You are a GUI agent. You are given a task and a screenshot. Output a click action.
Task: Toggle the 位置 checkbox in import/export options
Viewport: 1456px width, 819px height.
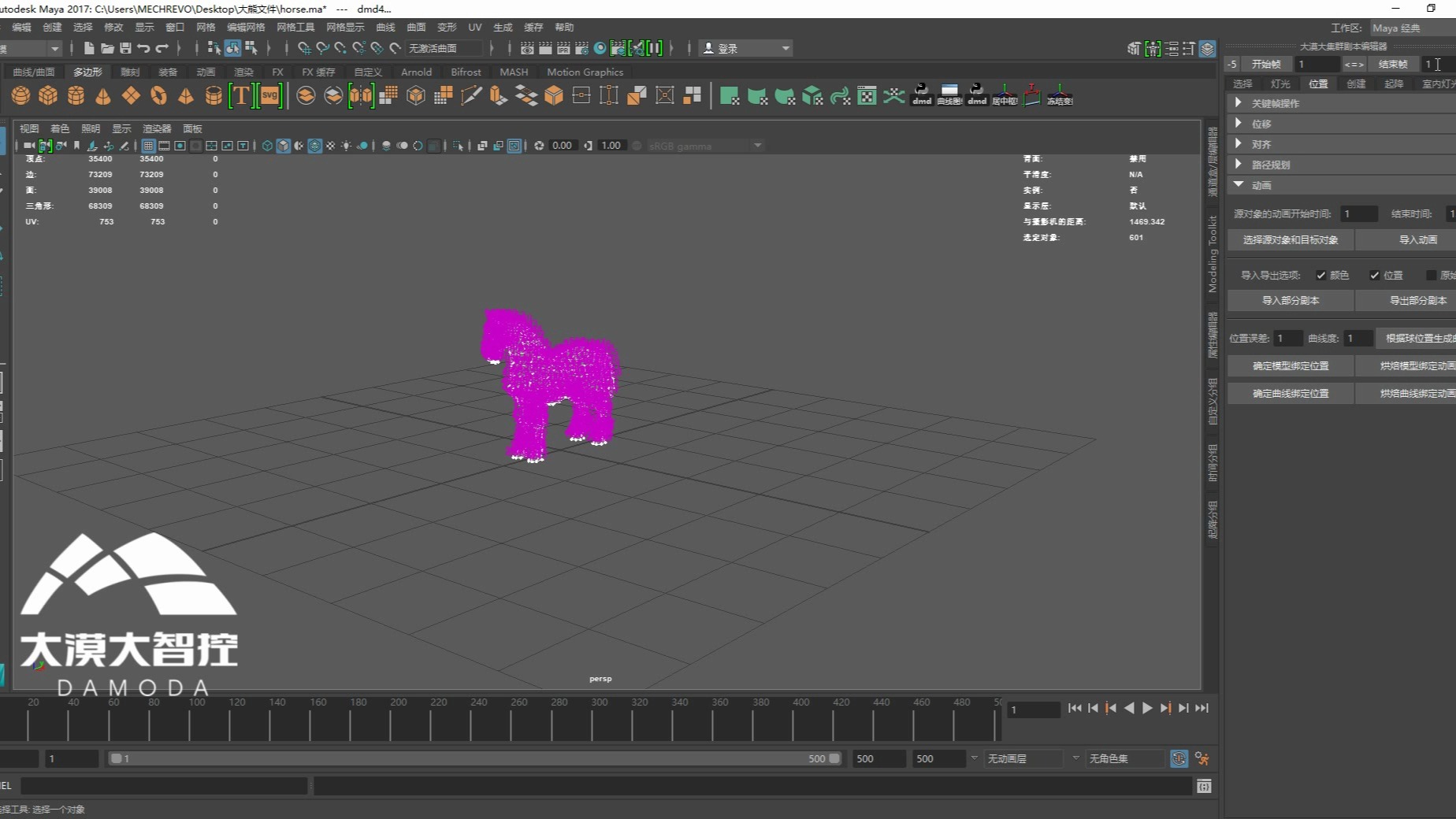tap(1375, 275)
